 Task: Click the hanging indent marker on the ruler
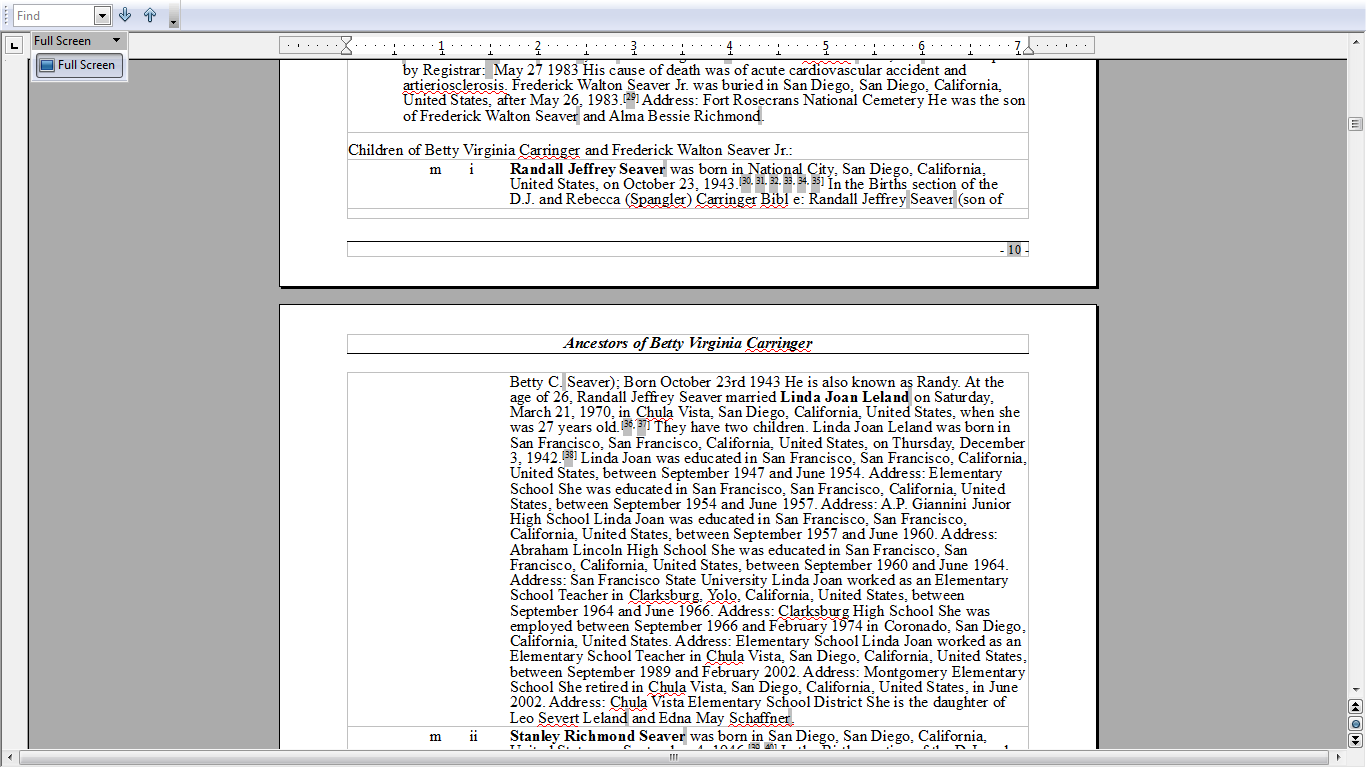(x=346, y=49)
